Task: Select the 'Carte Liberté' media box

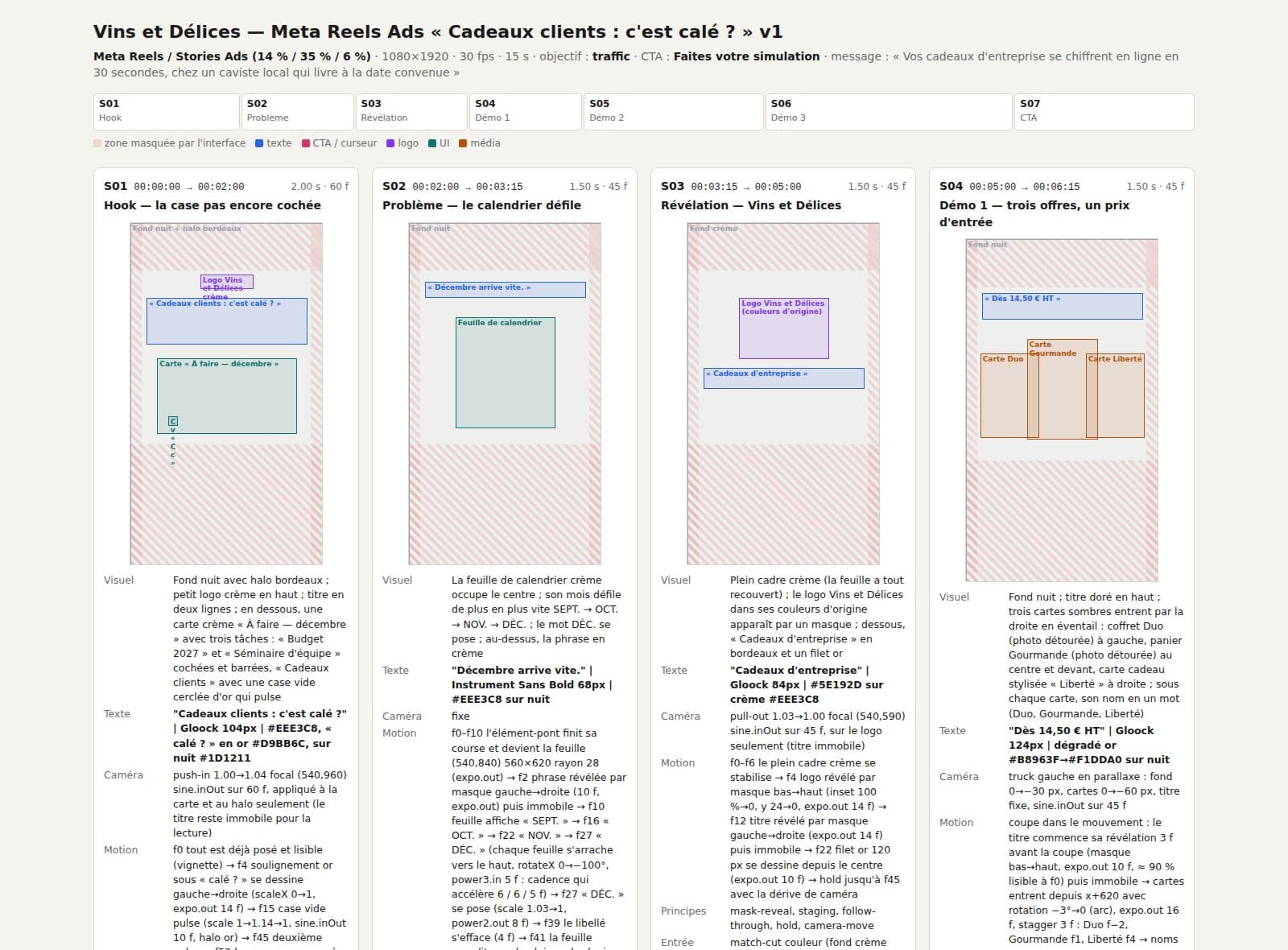Action: coord(1116,396)
